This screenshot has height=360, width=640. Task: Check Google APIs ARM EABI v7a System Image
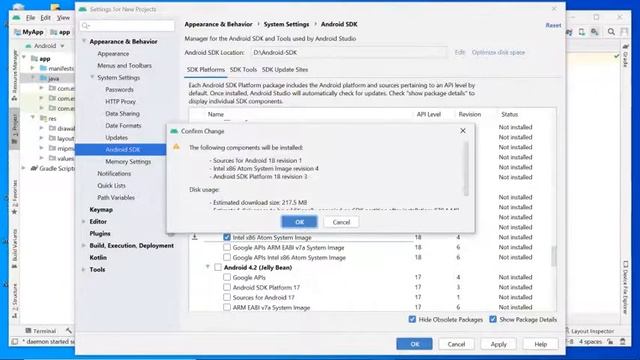point(227,247)
